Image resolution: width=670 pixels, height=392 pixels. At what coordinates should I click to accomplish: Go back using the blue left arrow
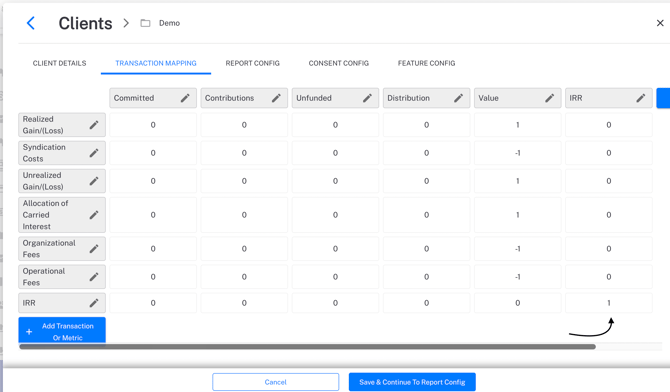(x=31, y=23)
